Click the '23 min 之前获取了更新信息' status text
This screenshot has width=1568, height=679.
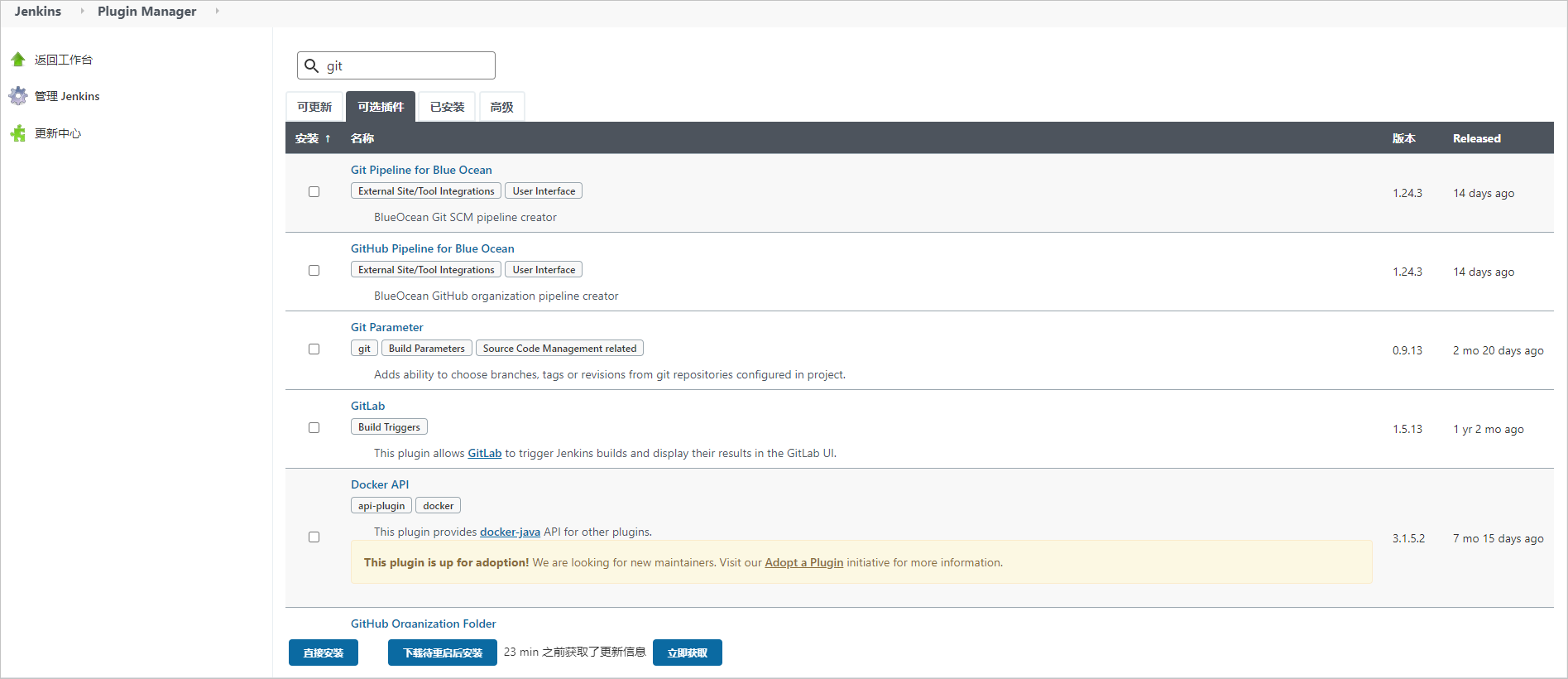pos(575,652)
